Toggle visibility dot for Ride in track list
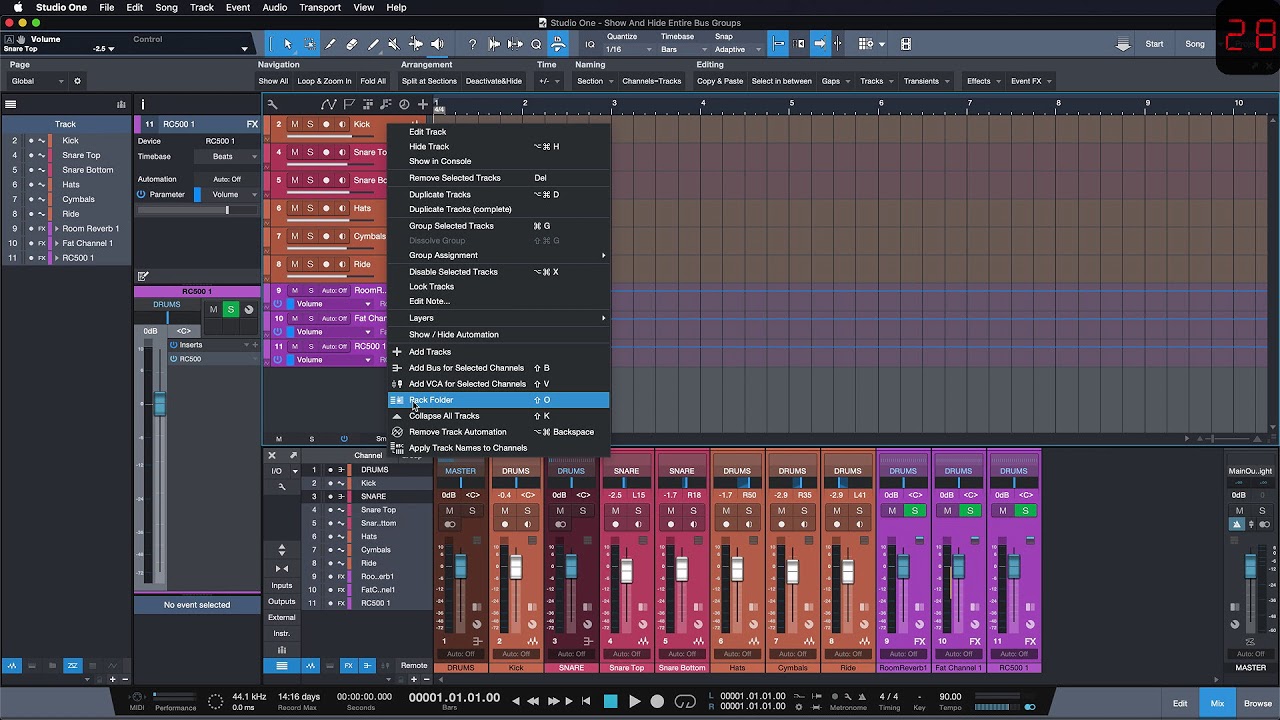 pos(30,214)
